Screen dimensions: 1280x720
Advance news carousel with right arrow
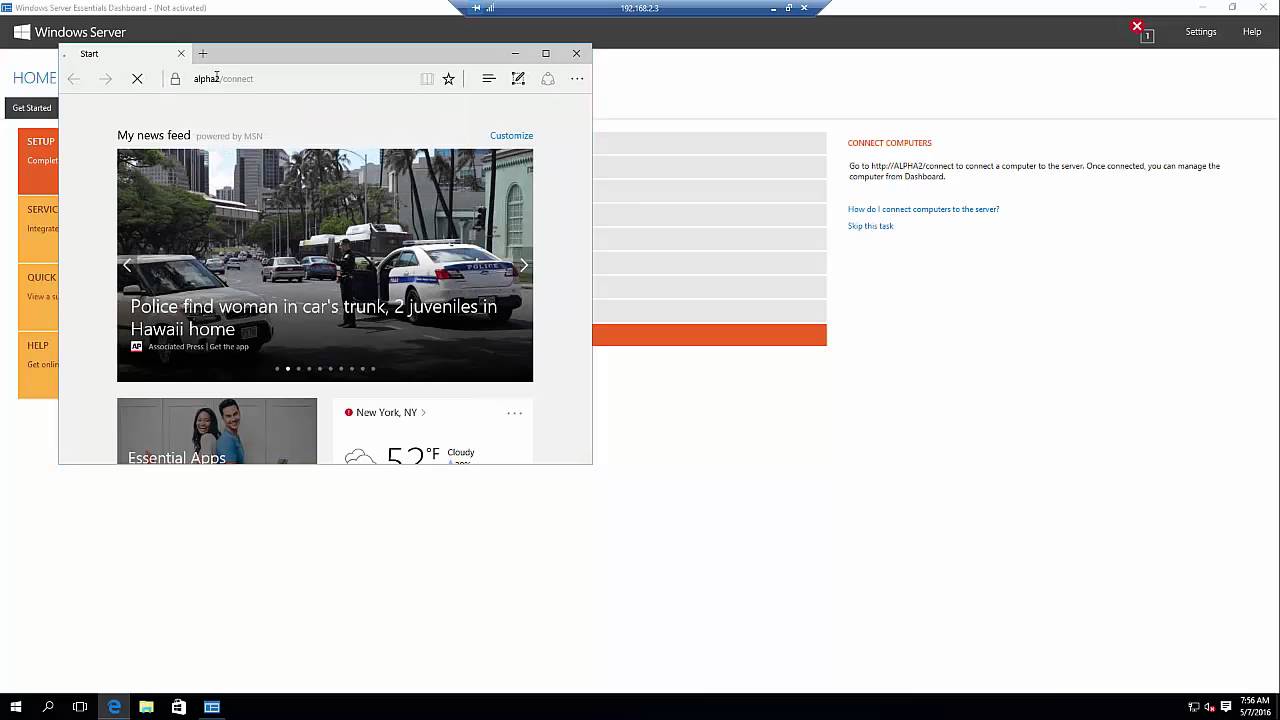(523, 265)
